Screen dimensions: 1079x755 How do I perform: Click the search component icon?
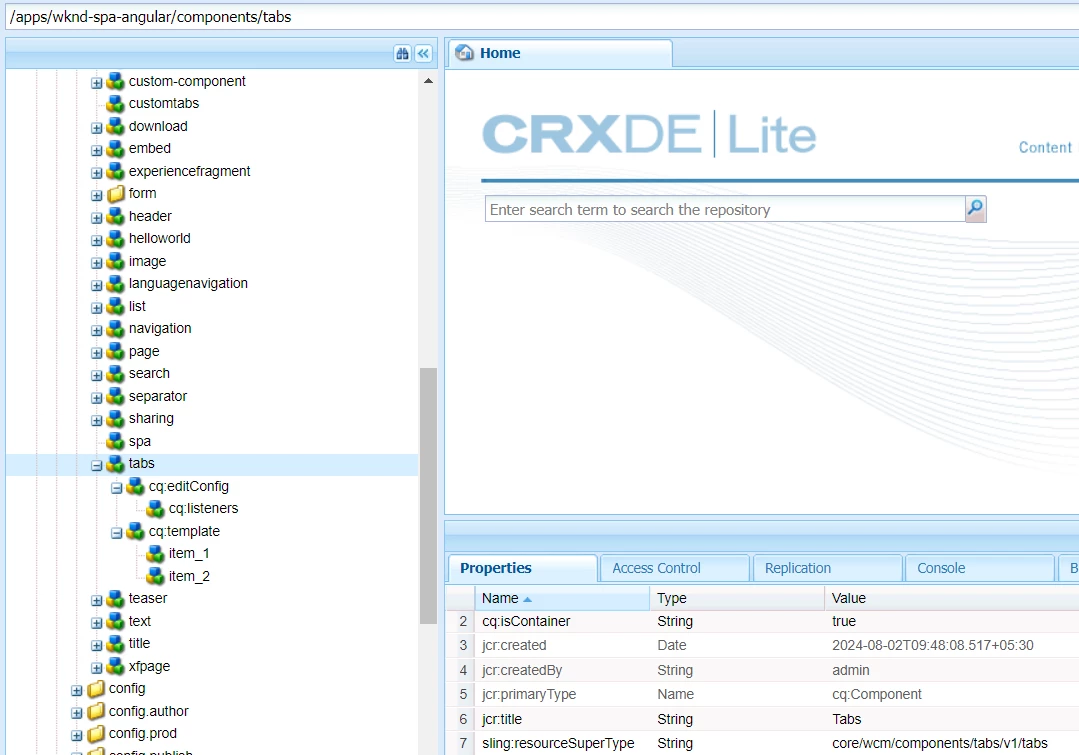[x=116, y=373]
